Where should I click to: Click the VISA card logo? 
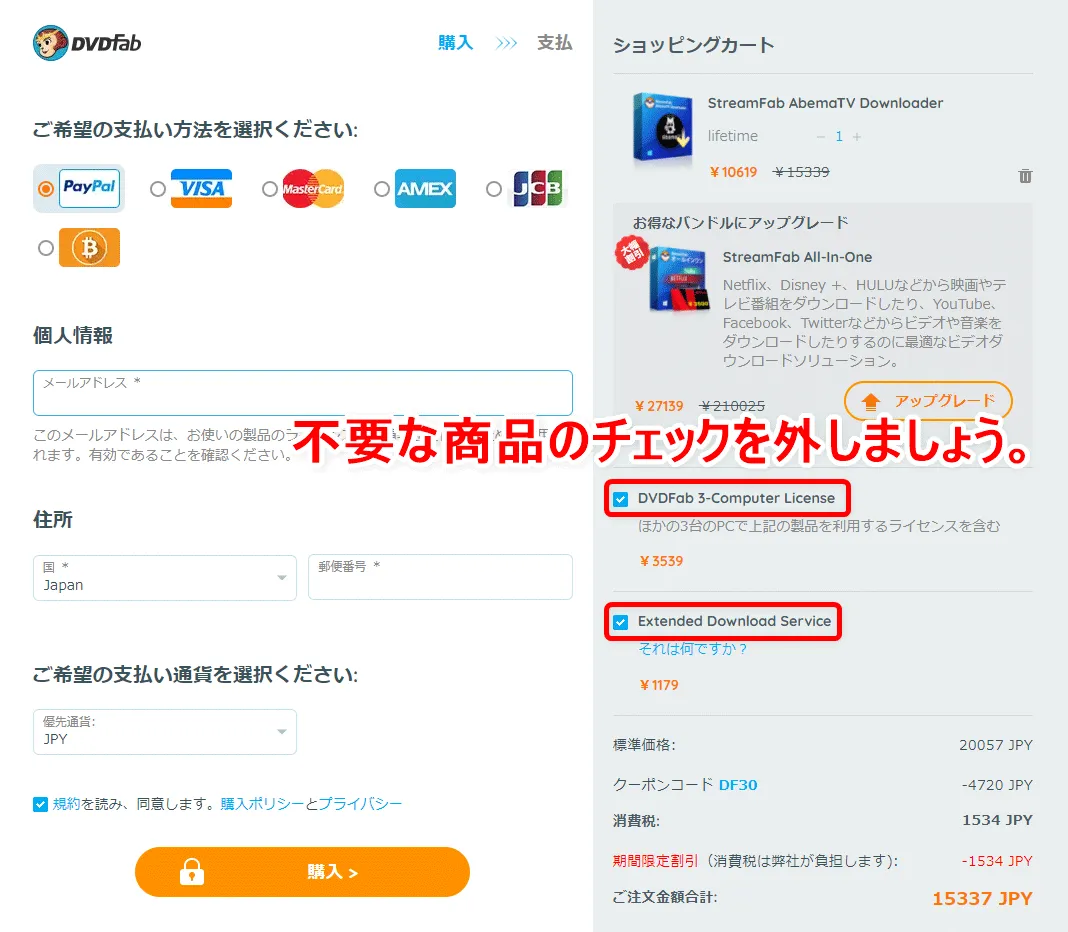pos(201,188)
